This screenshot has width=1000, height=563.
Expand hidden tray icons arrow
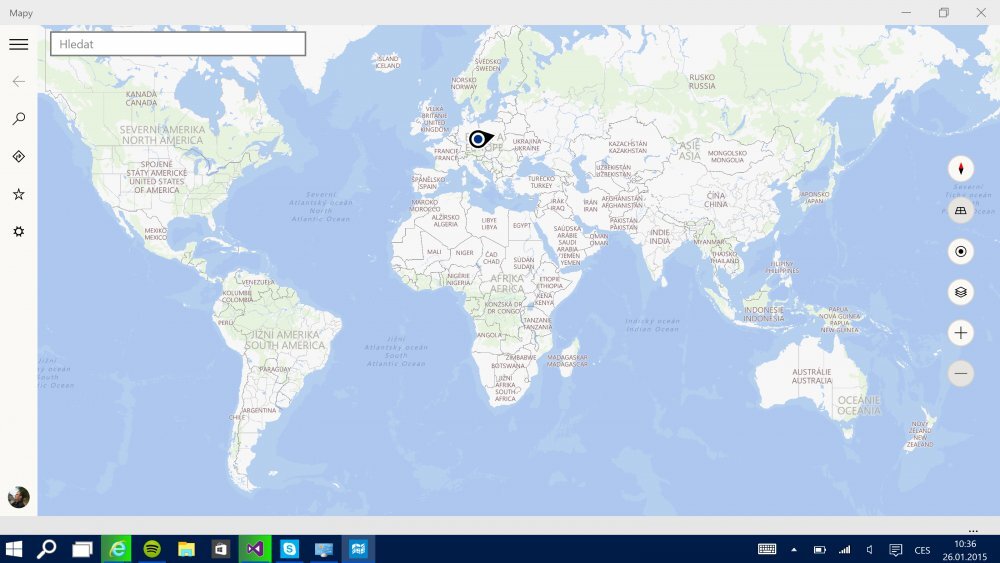click(x=794, y=549)
